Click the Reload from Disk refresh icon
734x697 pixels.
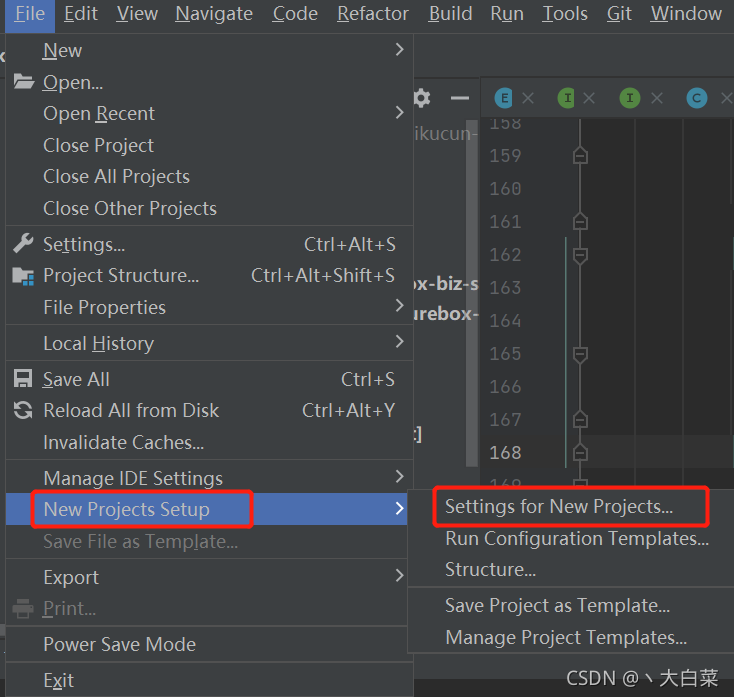click(x=23, y=410)
